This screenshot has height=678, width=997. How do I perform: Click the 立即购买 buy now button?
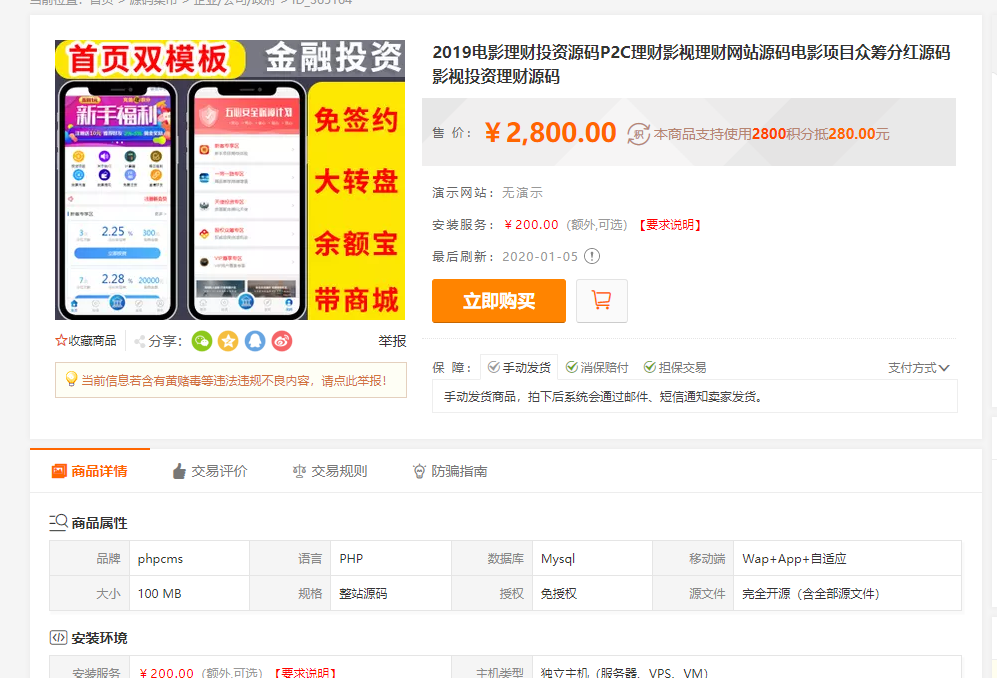pyautogui.click(x=498, y=301)
